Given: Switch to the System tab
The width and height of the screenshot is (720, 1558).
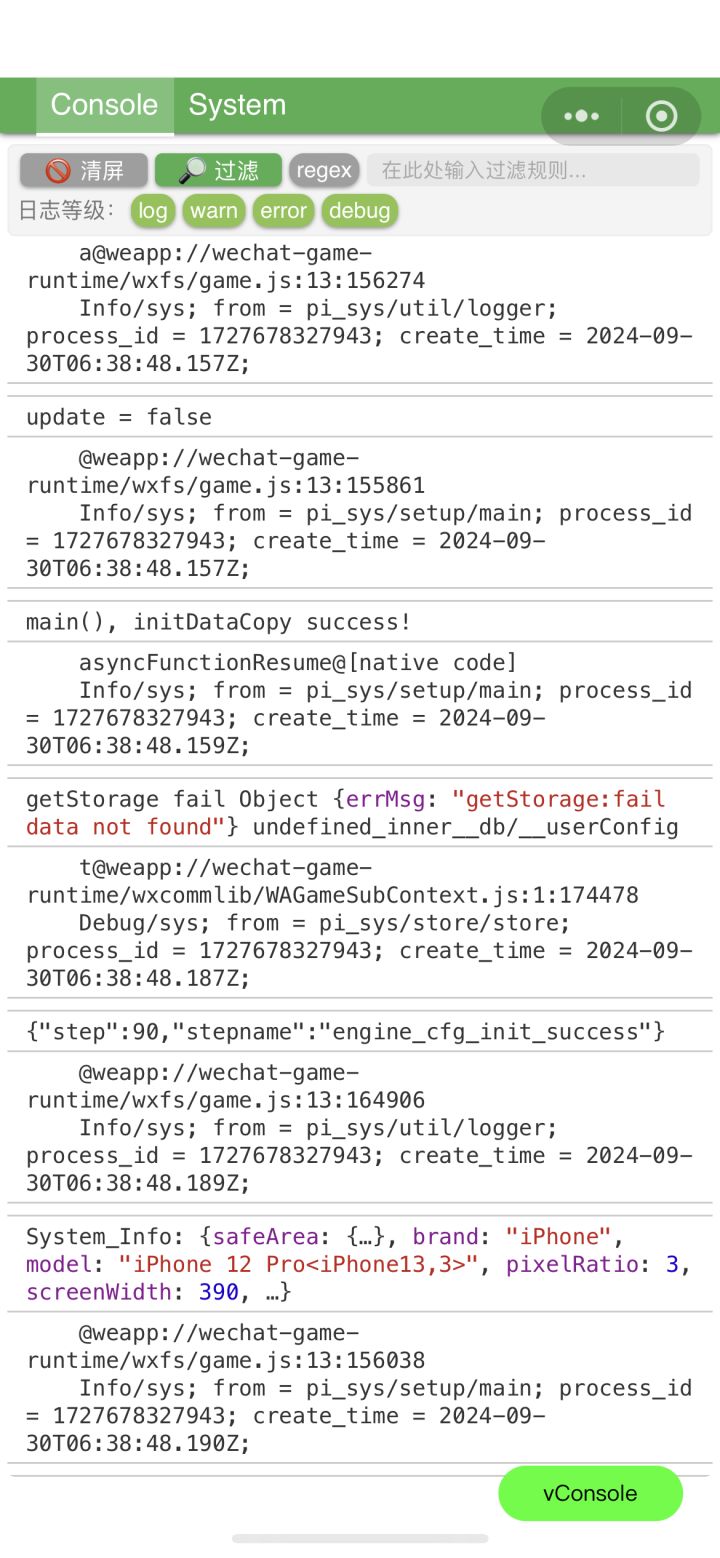Looking at the screenshot, I should (x=237, y=105).
